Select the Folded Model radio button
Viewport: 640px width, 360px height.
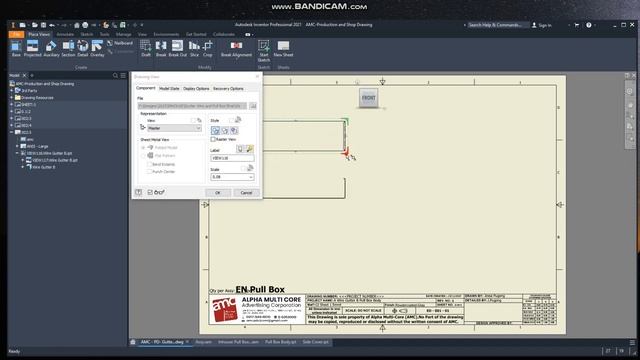pyautogui.click(x=143, y=147)
